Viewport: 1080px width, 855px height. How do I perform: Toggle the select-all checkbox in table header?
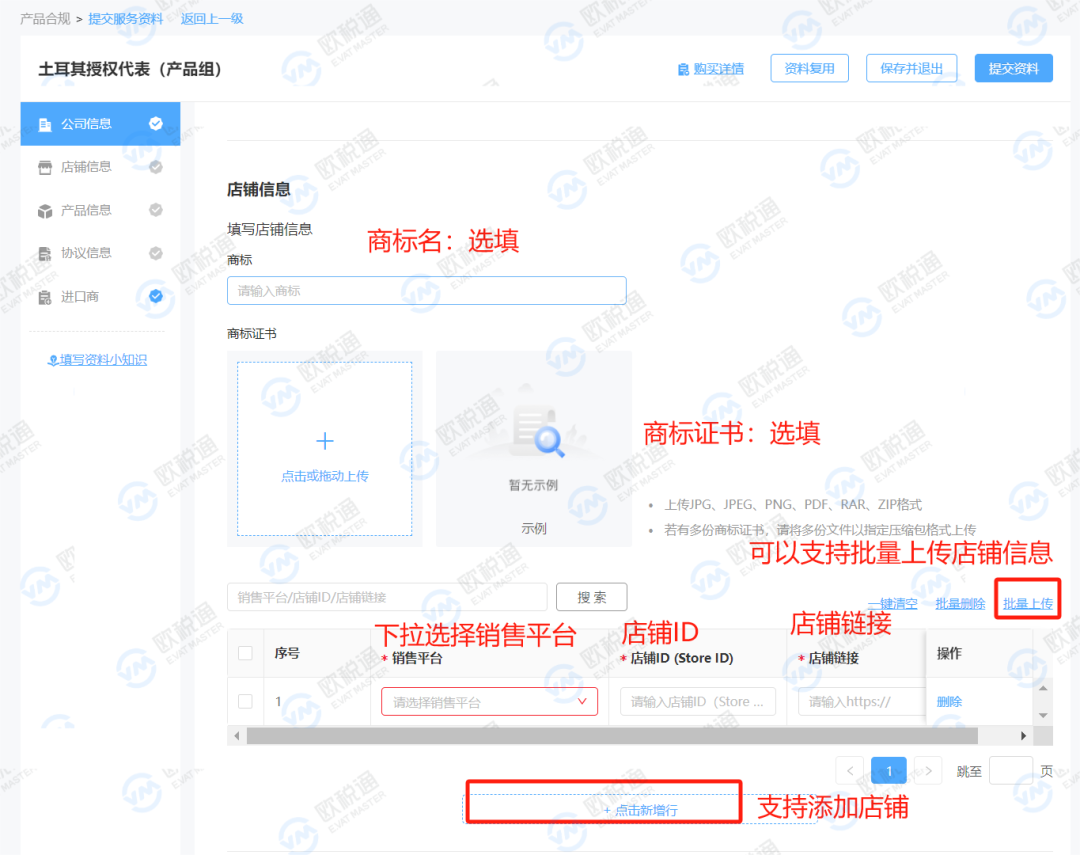[245, 652]
